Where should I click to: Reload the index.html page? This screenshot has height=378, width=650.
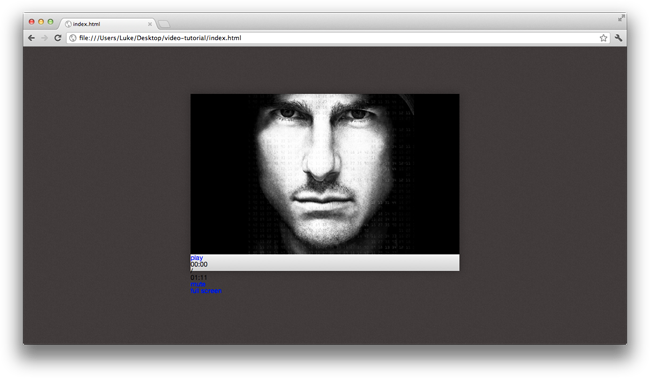coord(58,38)
